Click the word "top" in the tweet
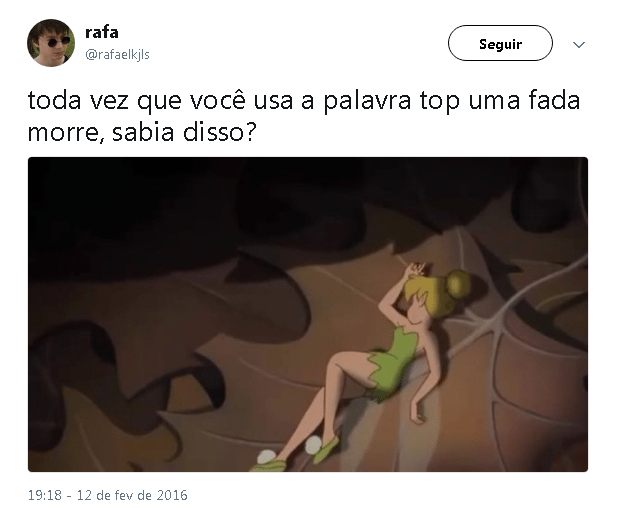The width and height of the screenshot is (624, 508). point(440,102)
